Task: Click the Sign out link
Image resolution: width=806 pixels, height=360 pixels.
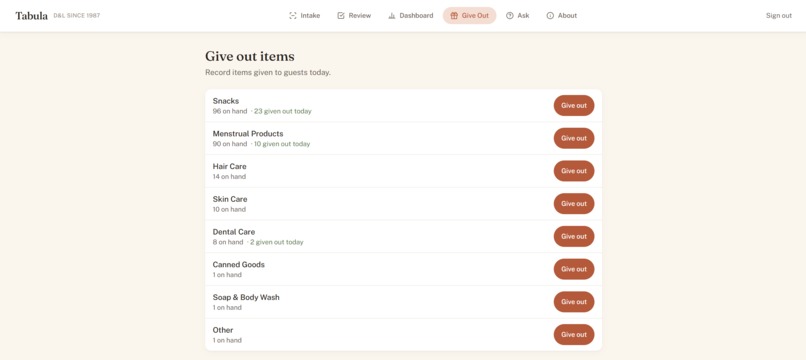Action: tap(779, 15)
